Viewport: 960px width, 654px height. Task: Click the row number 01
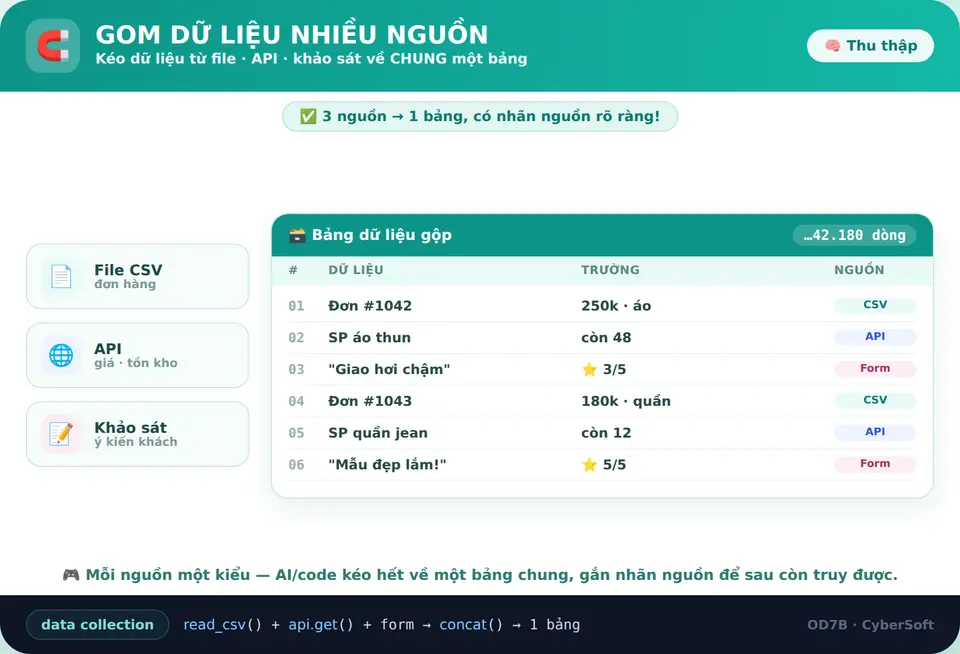pos(296,306)
